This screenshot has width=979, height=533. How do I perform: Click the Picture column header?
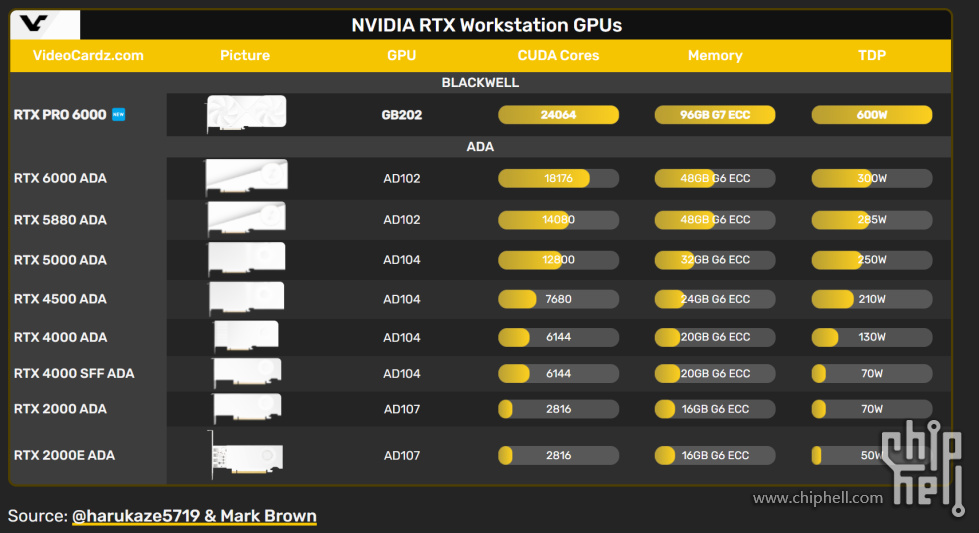(245, 56)
